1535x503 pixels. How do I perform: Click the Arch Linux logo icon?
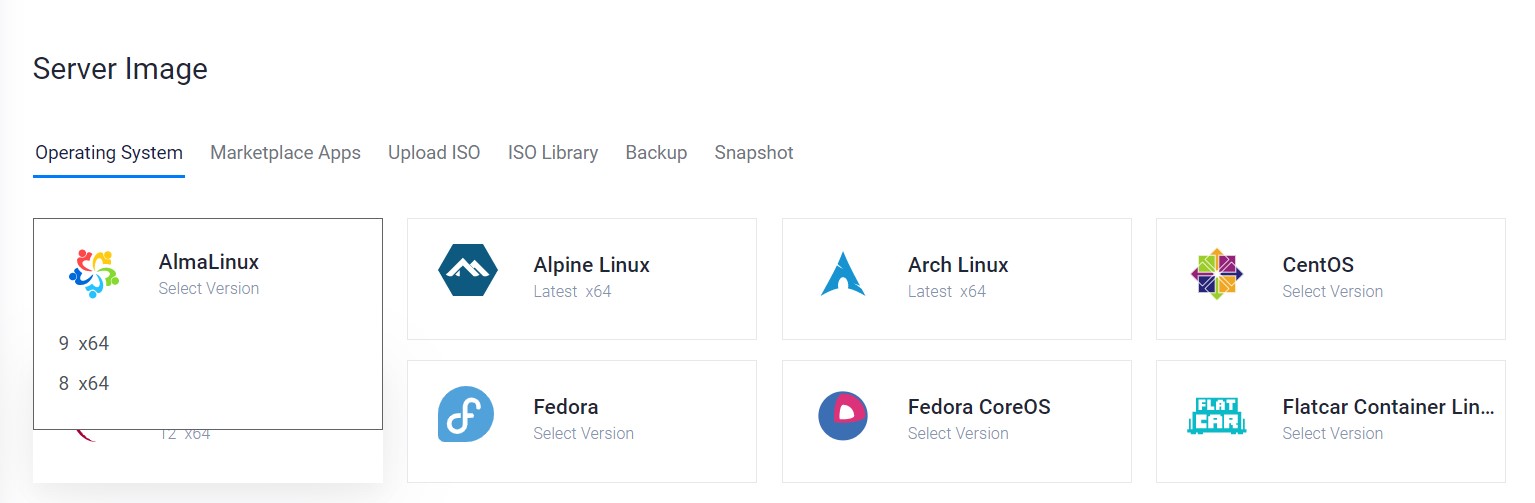(842, 274)
